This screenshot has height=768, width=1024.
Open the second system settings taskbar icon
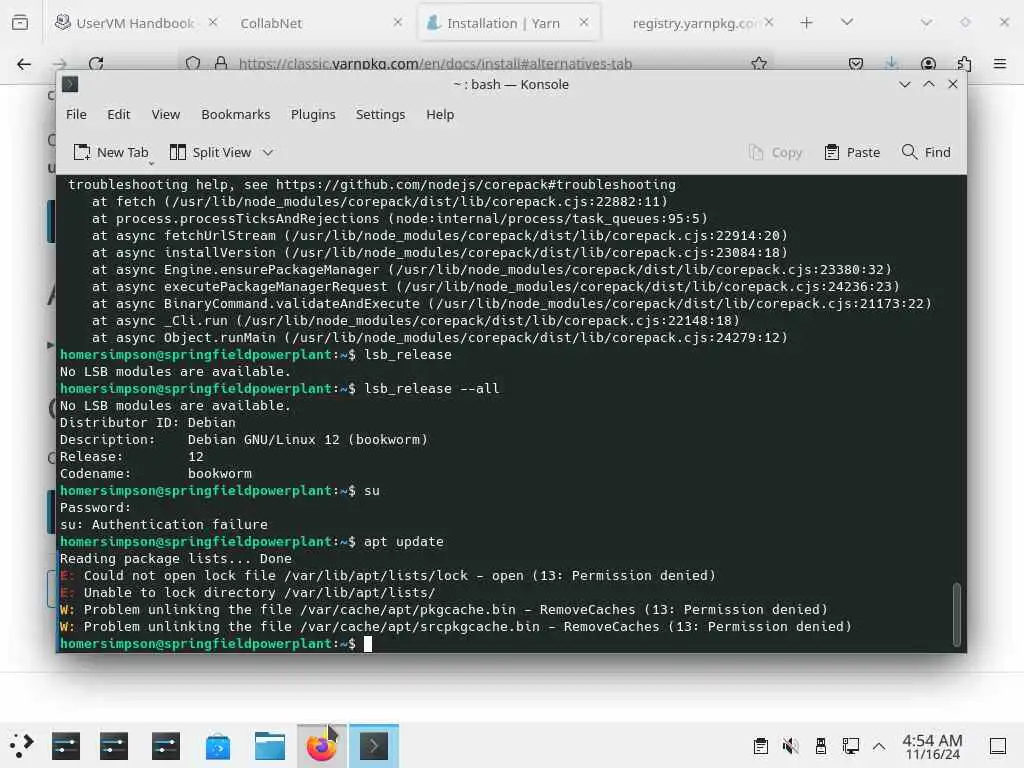click(114, 746)
